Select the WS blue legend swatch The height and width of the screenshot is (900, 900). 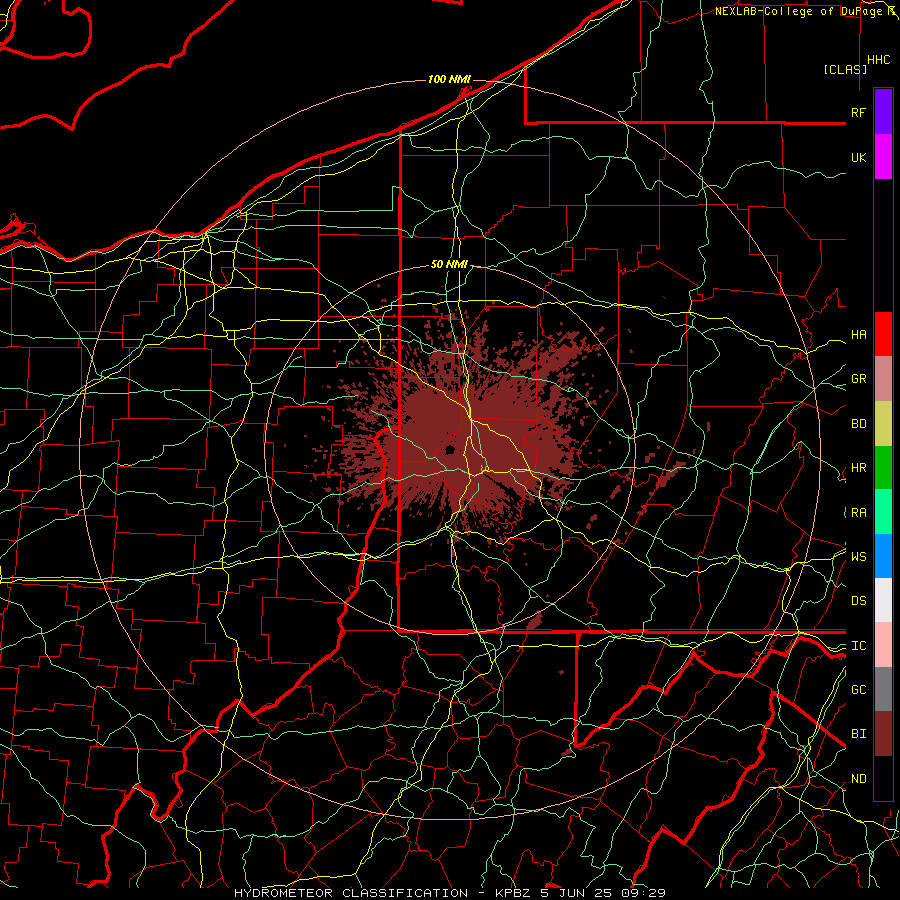(883, 556)
